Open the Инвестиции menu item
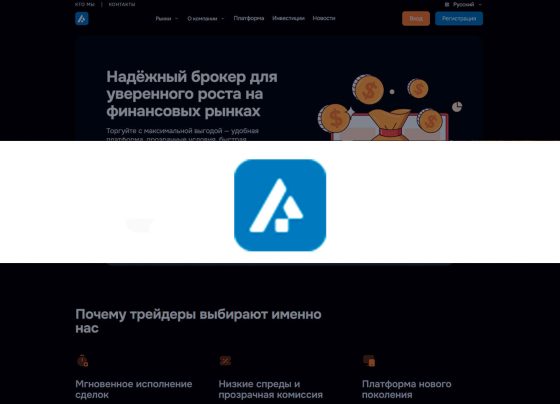The width and height of the screenshot is (560, 404). [x=288, y=18]
